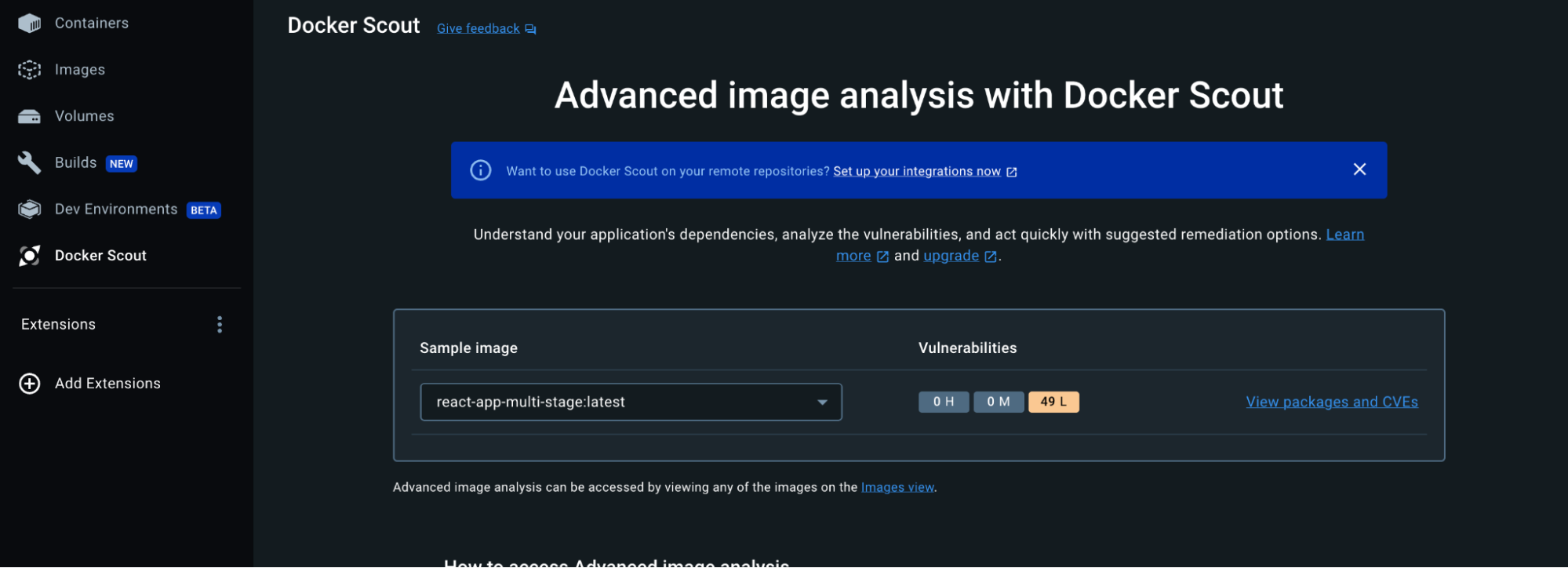Click the Containers icon in sidebar
Screen dimensions: 1568x568
tap(29, 24)
